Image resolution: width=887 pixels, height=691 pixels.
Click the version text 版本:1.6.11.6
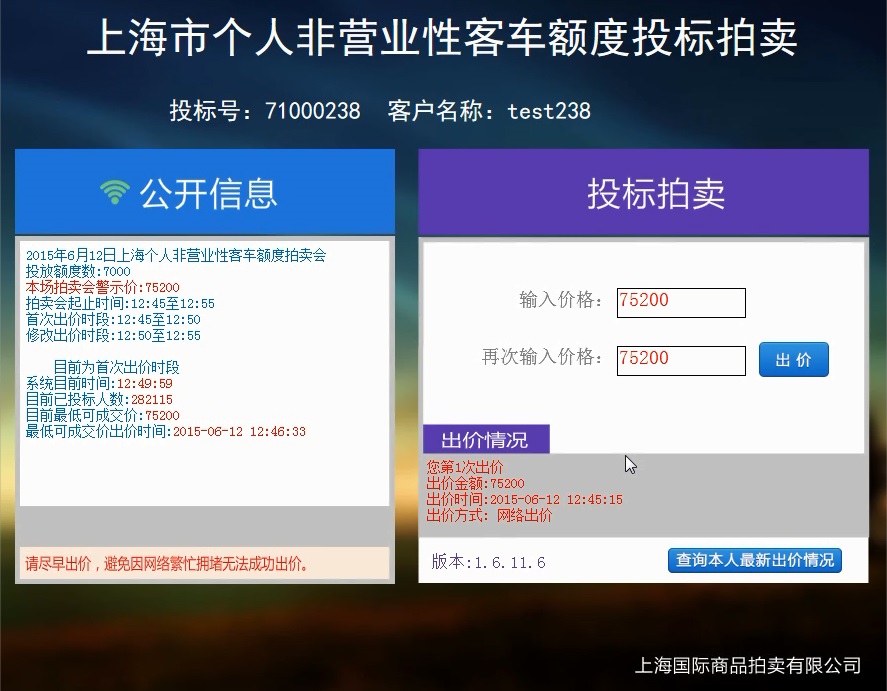point(488,562)
